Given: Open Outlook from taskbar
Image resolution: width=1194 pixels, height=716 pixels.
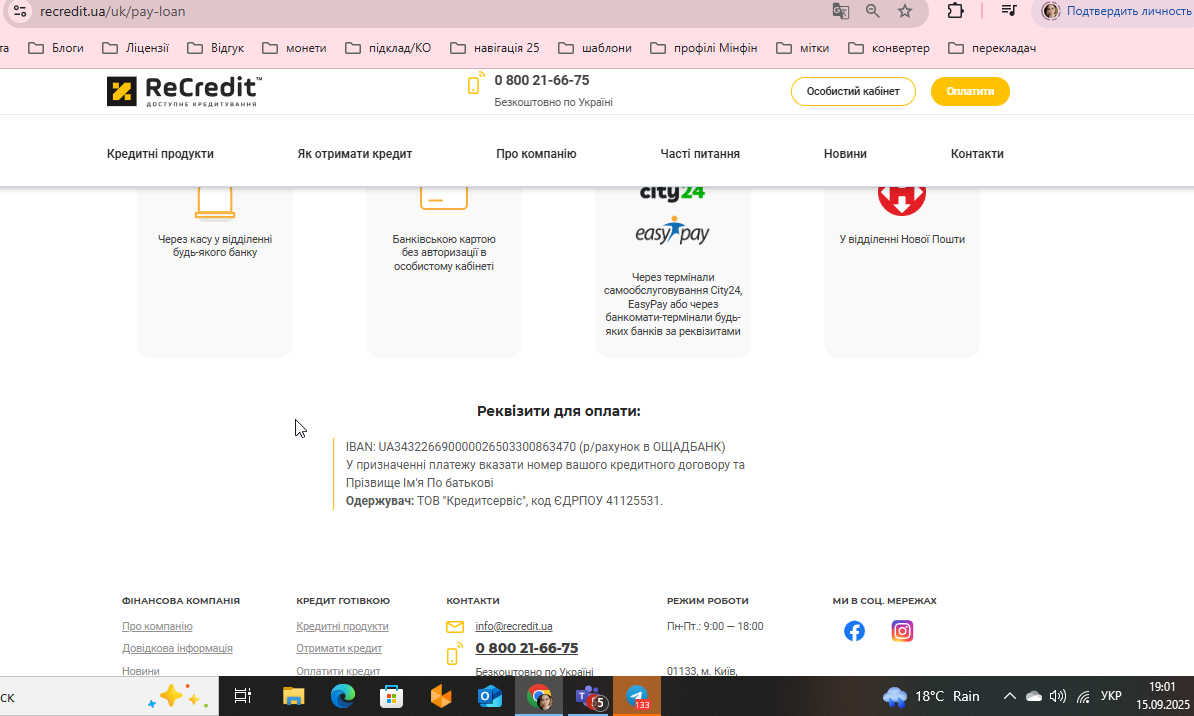Looking at the screenshot, I should 490,695.
